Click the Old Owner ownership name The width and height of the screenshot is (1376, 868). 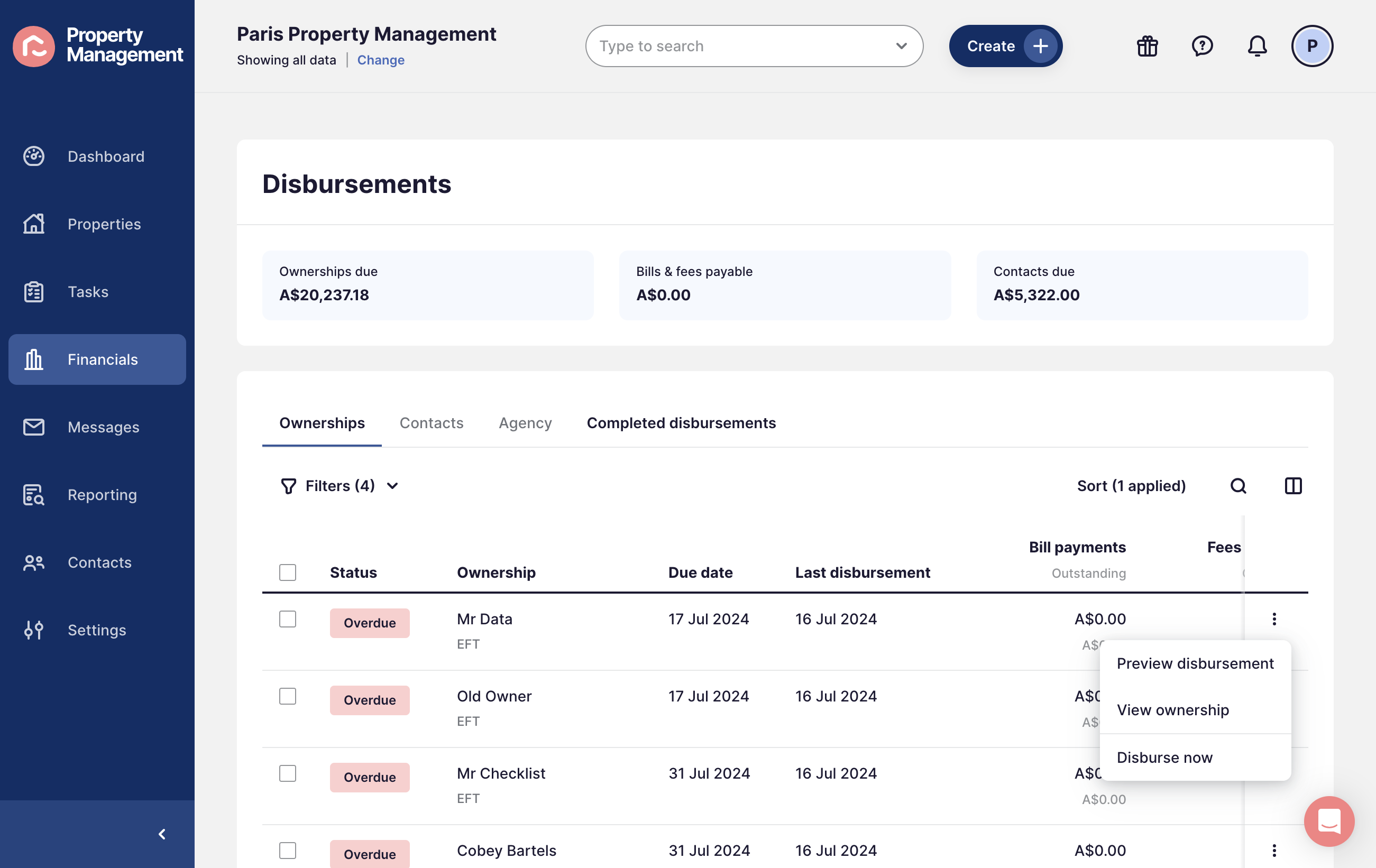[494, 696]
